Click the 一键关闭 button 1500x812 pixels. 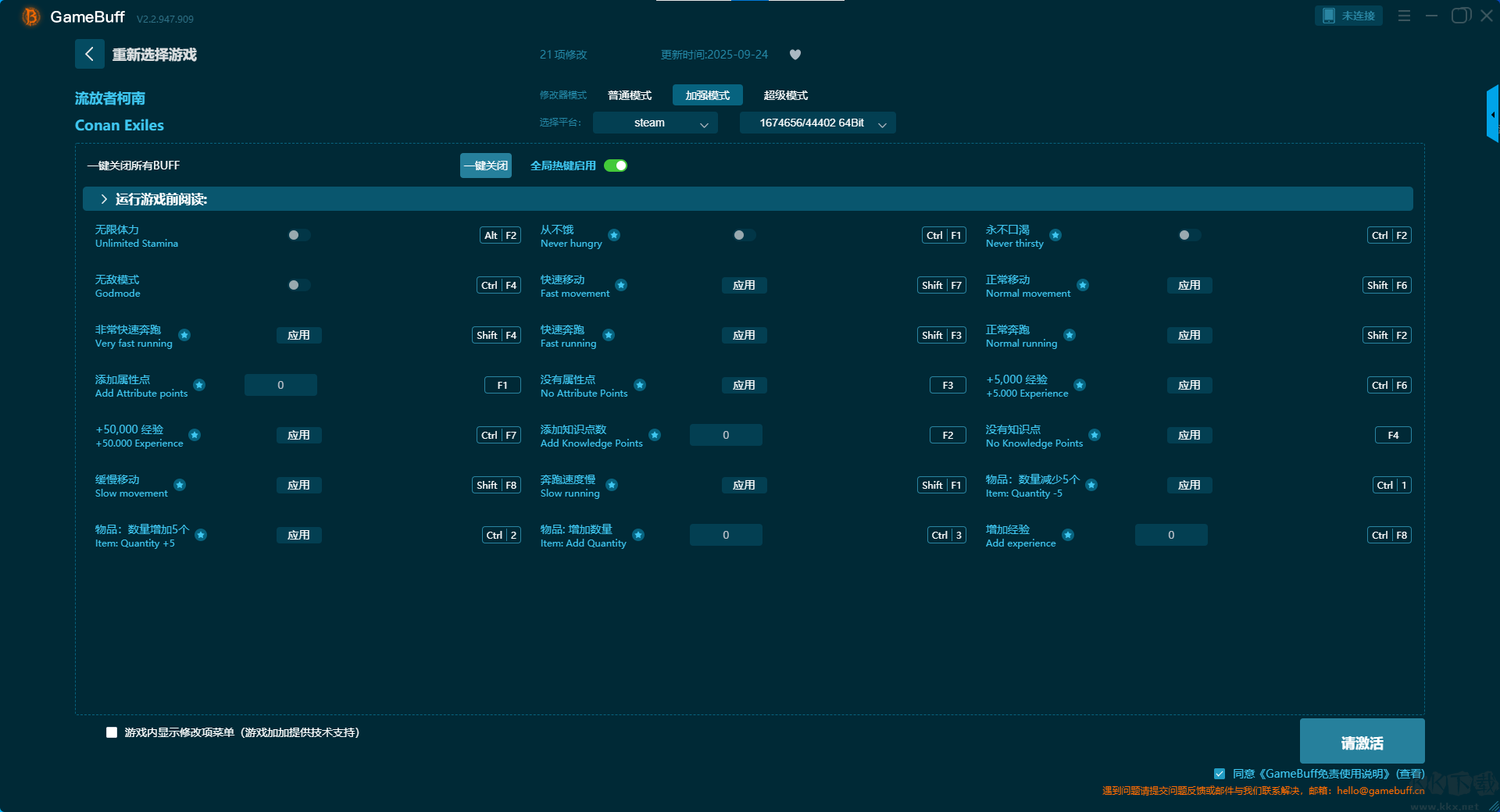[x=486, y=166]
